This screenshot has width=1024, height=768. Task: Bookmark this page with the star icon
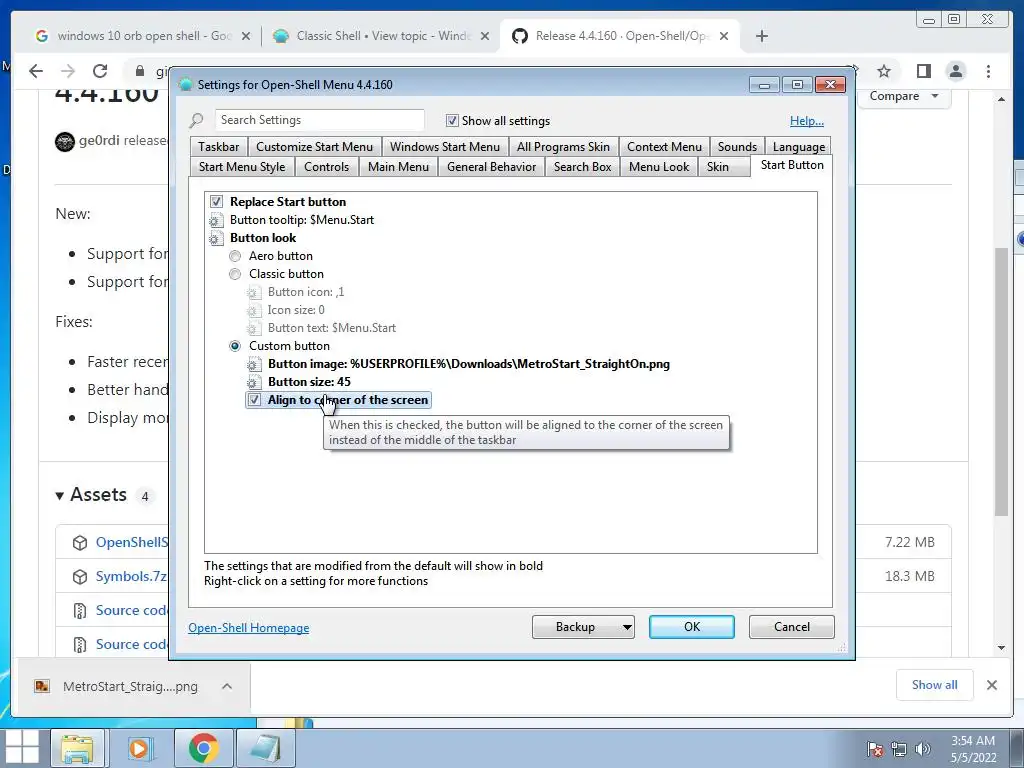[884, 71]
